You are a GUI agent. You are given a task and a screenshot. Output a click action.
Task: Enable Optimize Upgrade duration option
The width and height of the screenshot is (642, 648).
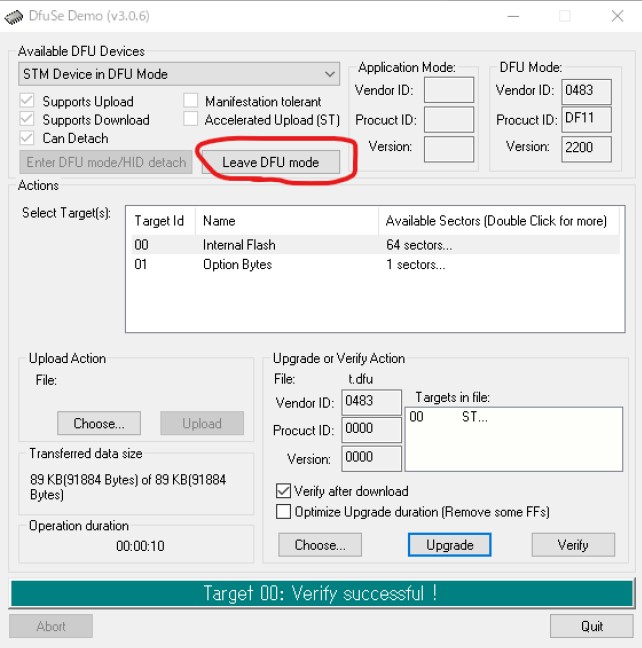tap(283, 512)
